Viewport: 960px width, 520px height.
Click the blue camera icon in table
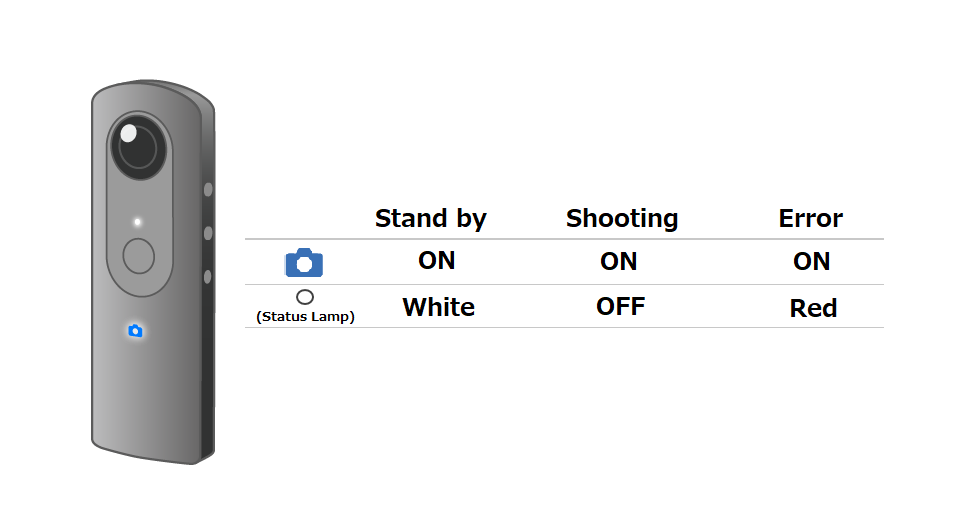tap(304, 263)
